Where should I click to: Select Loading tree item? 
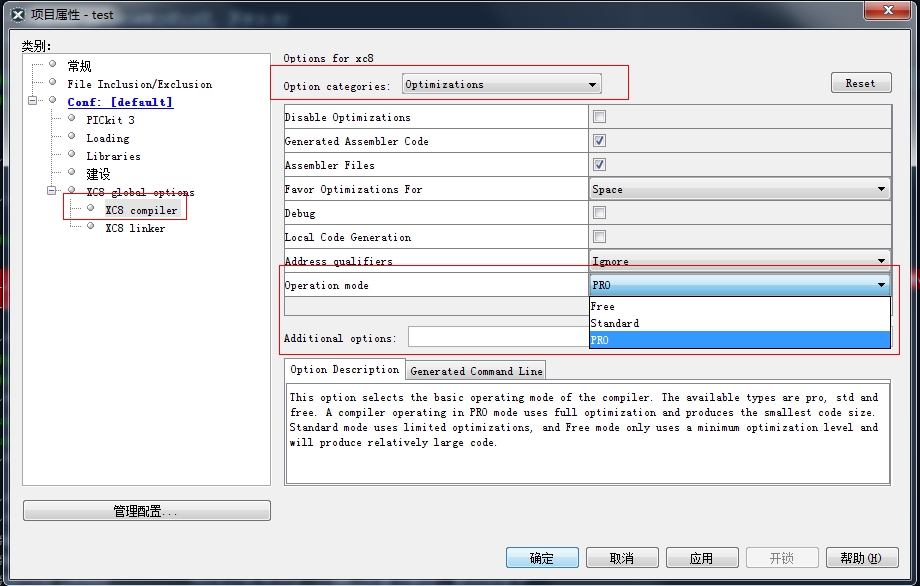(107, 138)
